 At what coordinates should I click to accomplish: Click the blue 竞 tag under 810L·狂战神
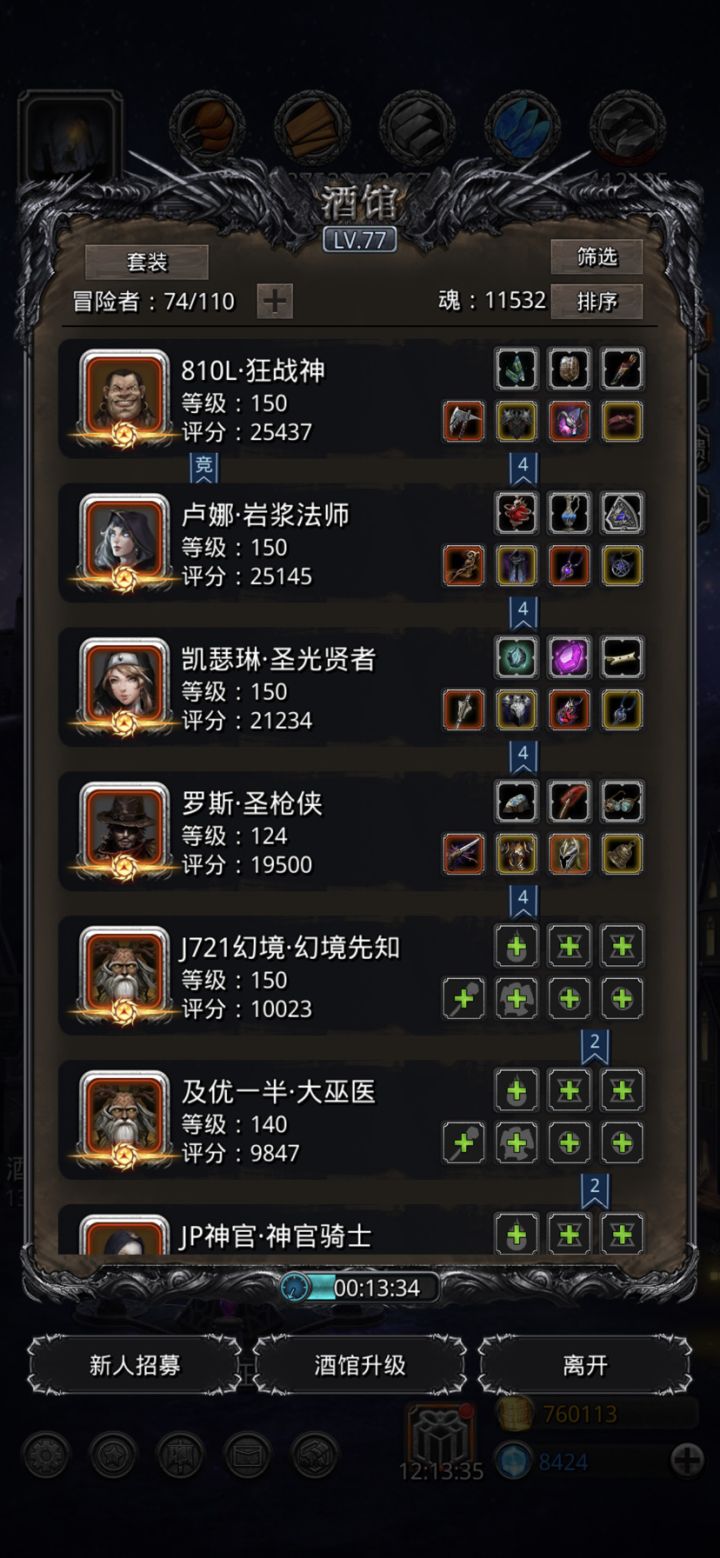(204, 467)
